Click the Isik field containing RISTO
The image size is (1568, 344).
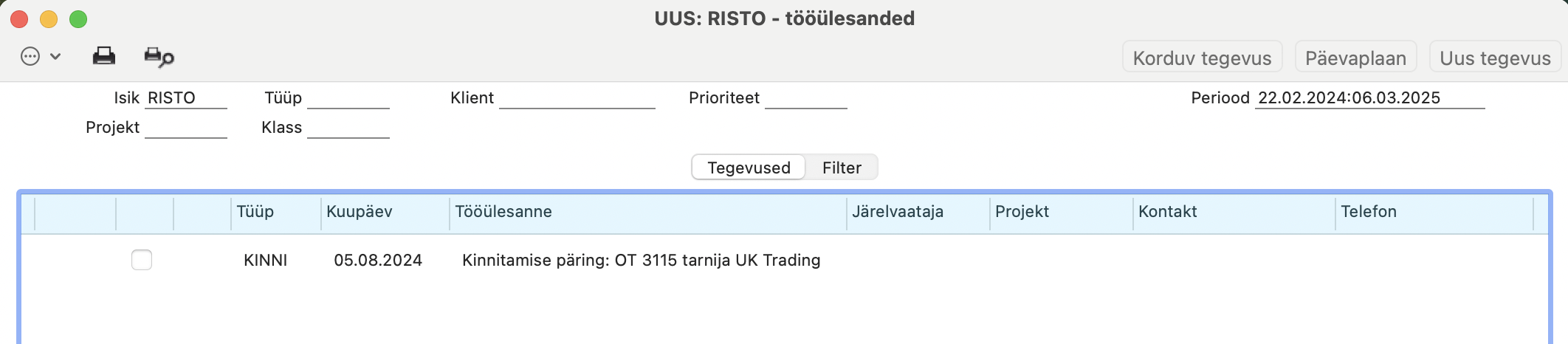pos(186,98)
